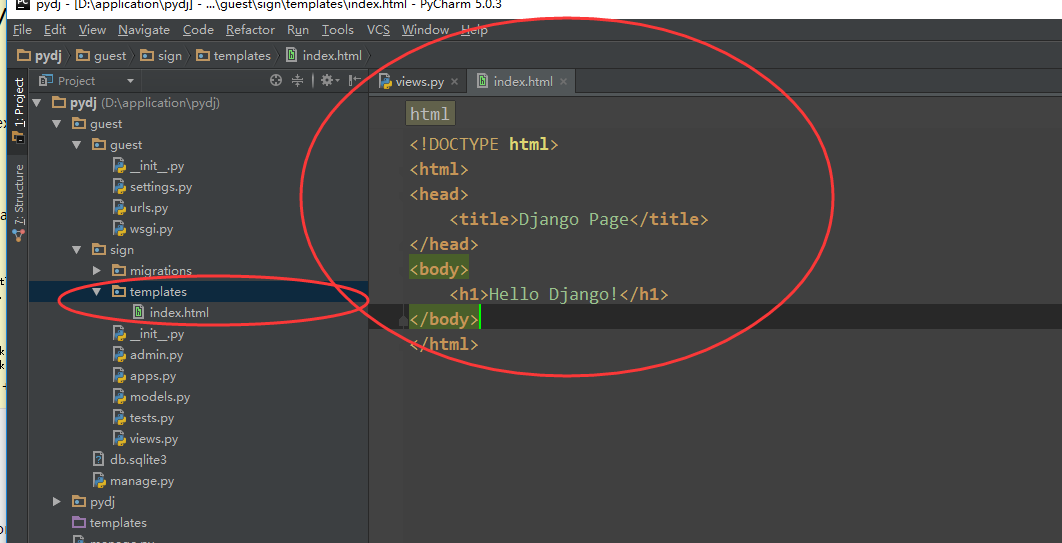Open the Run menu
Image resolution: width=1062 pixels, height=543 pixels.
298,30
